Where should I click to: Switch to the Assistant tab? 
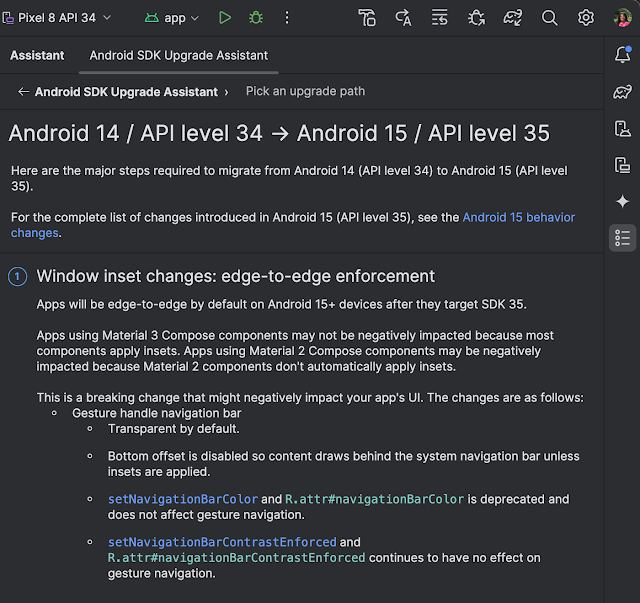pyautogui.click(x=37, y=56)
